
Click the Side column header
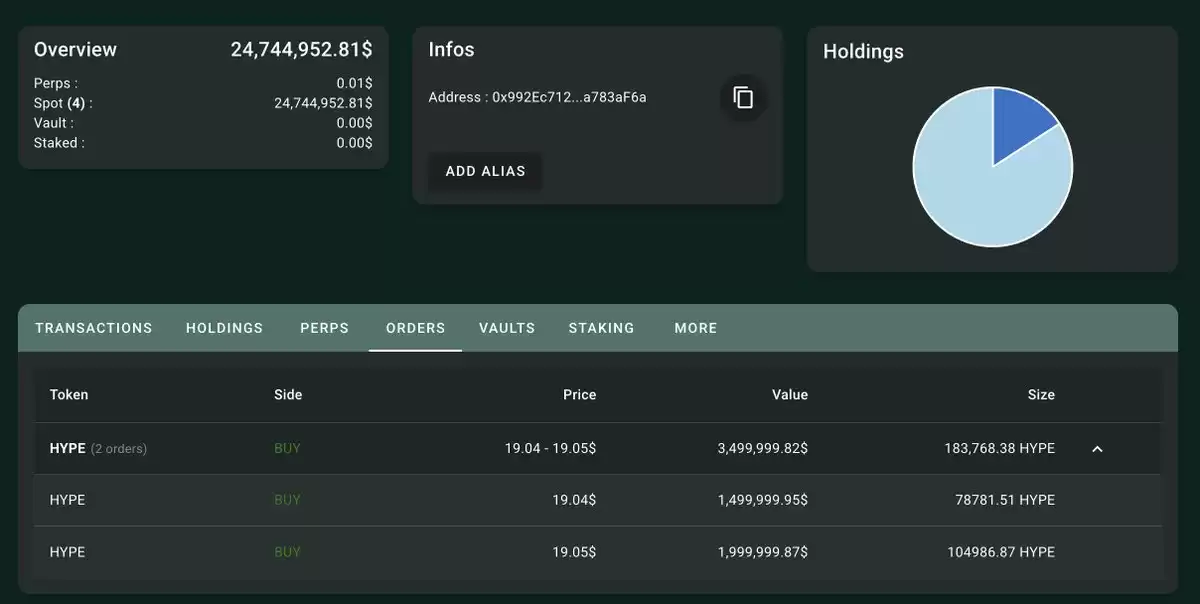coord(288,395)
